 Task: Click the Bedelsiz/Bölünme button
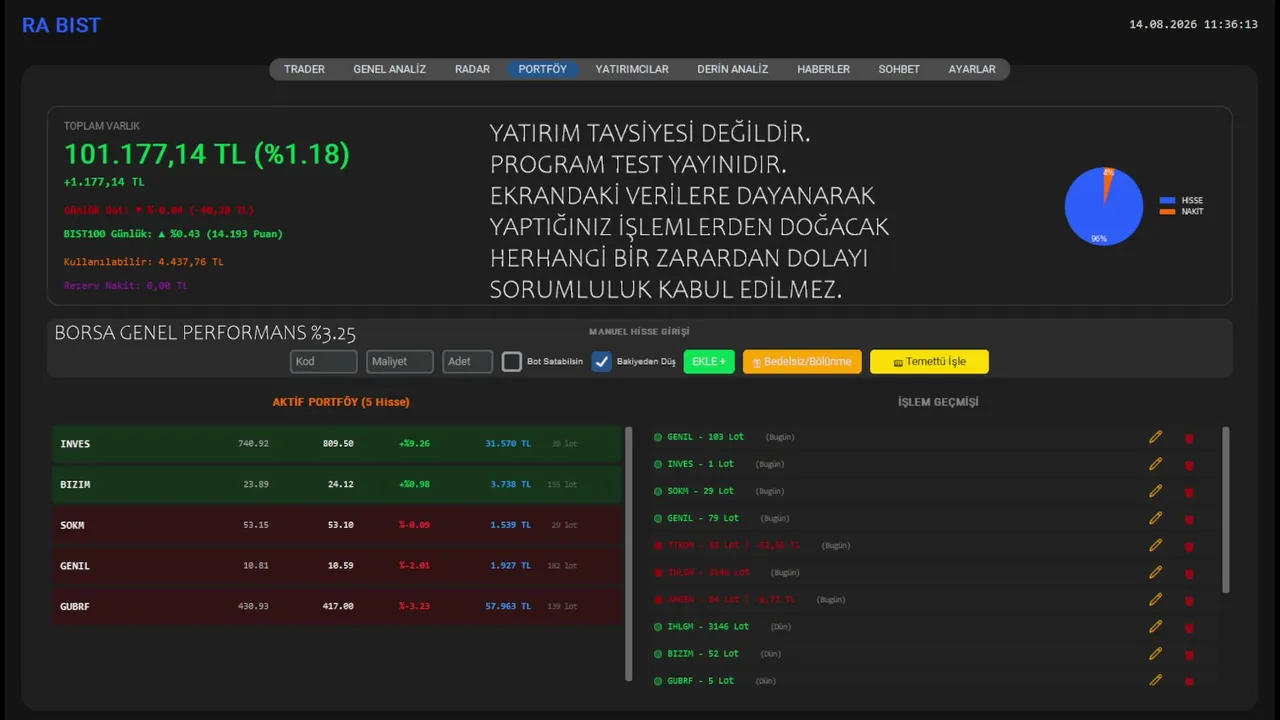[x=802, y=361]
